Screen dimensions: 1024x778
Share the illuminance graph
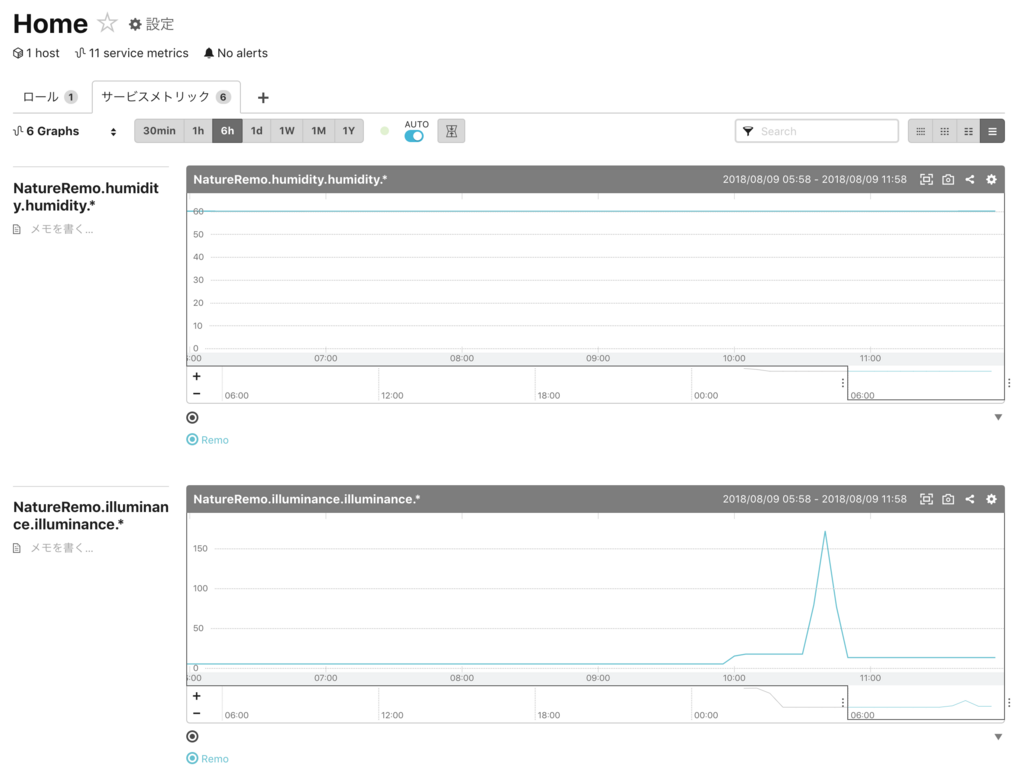click(970, 499)
